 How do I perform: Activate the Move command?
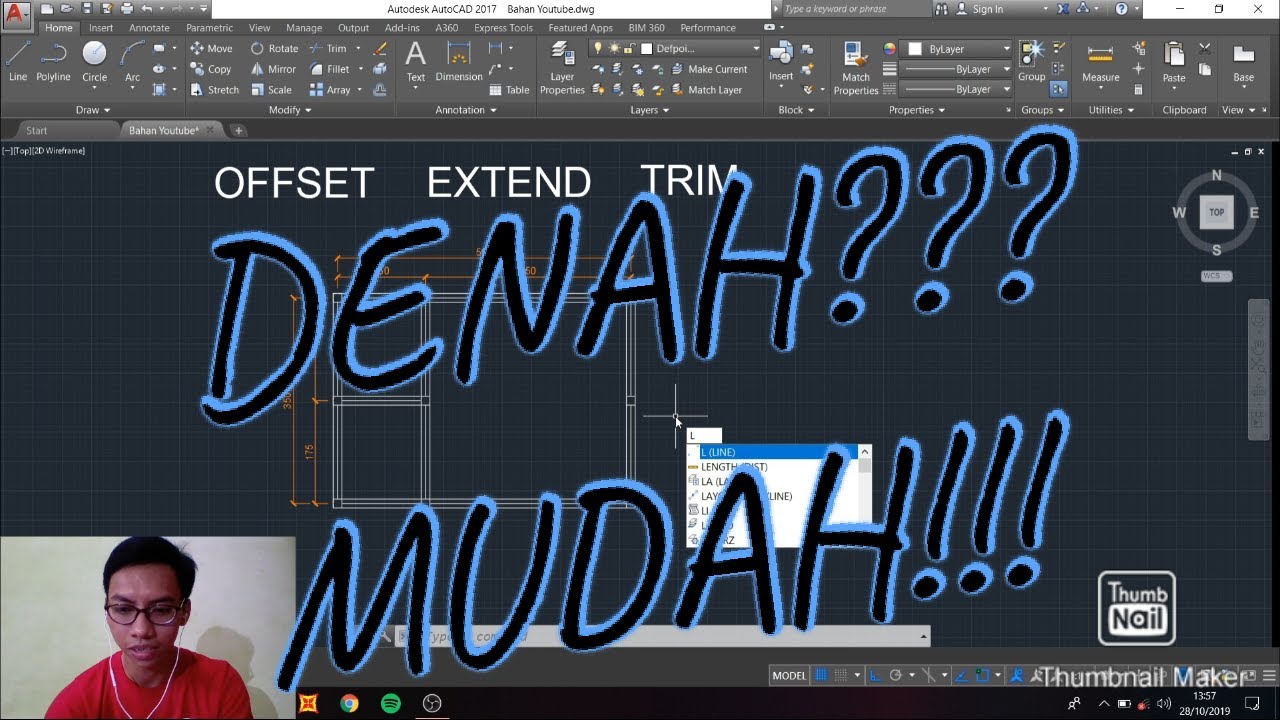click(211, 48)
